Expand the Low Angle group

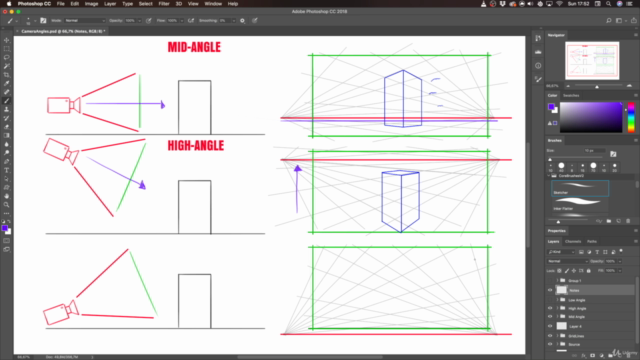pos(558,300)
